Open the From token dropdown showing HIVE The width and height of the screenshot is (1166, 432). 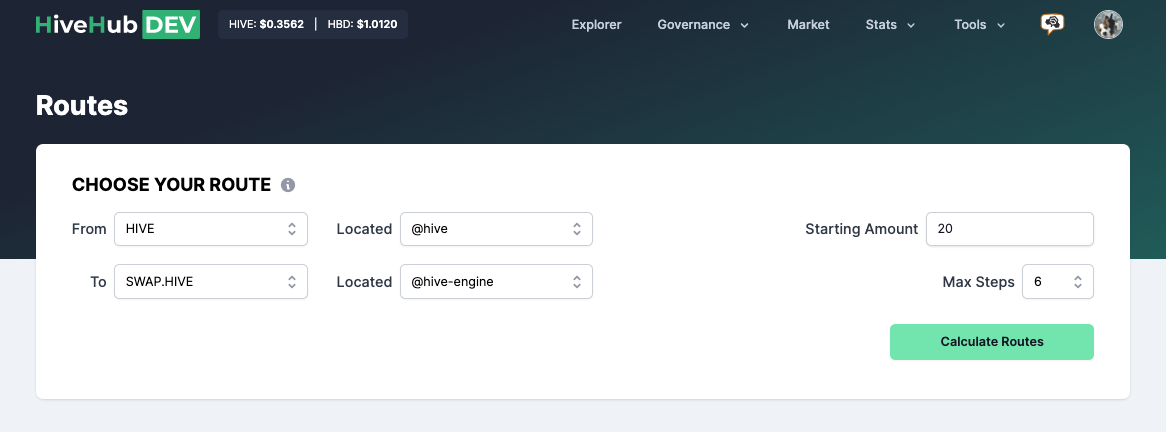pyautogui.click(x=210, y=229)
